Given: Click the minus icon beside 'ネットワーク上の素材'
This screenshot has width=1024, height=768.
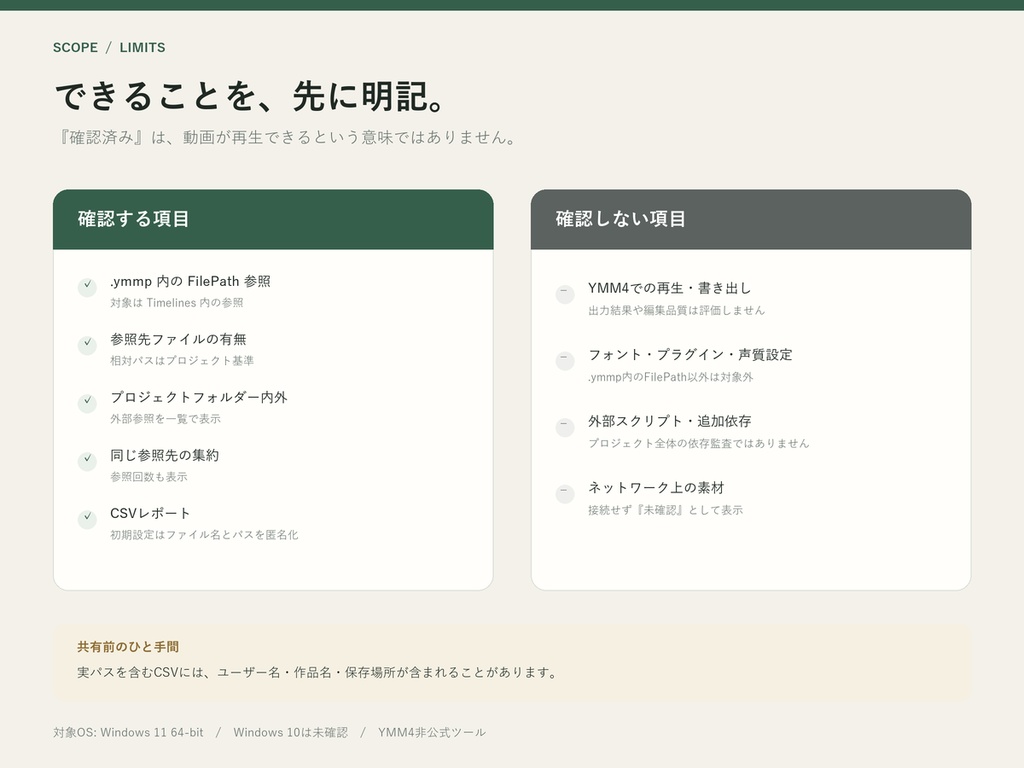Looking at the screenshot, I should click(x=565, y=494).
